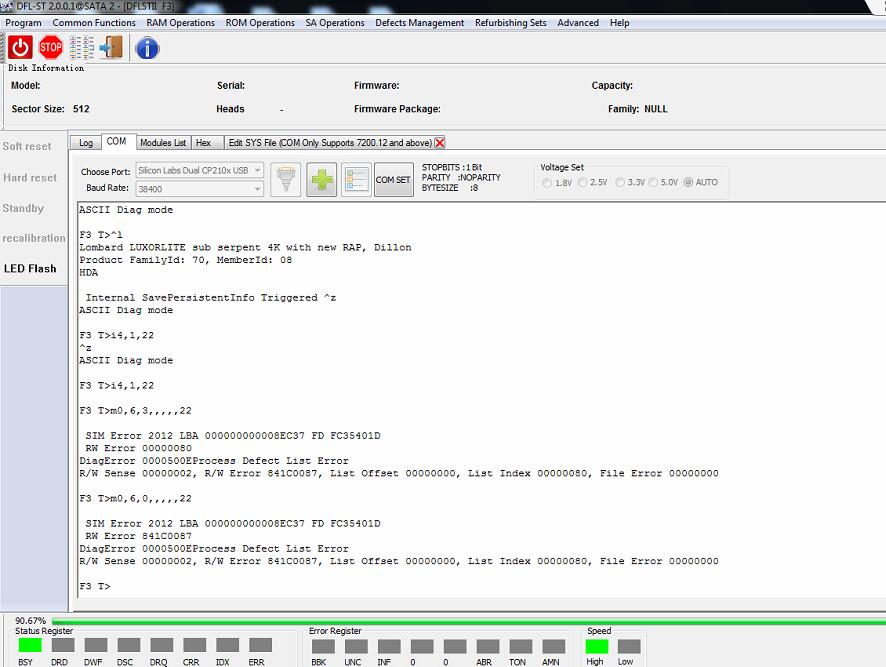Click the DRQ status indicator
Viewport: 886px width, 667px height.
[162, 645]
